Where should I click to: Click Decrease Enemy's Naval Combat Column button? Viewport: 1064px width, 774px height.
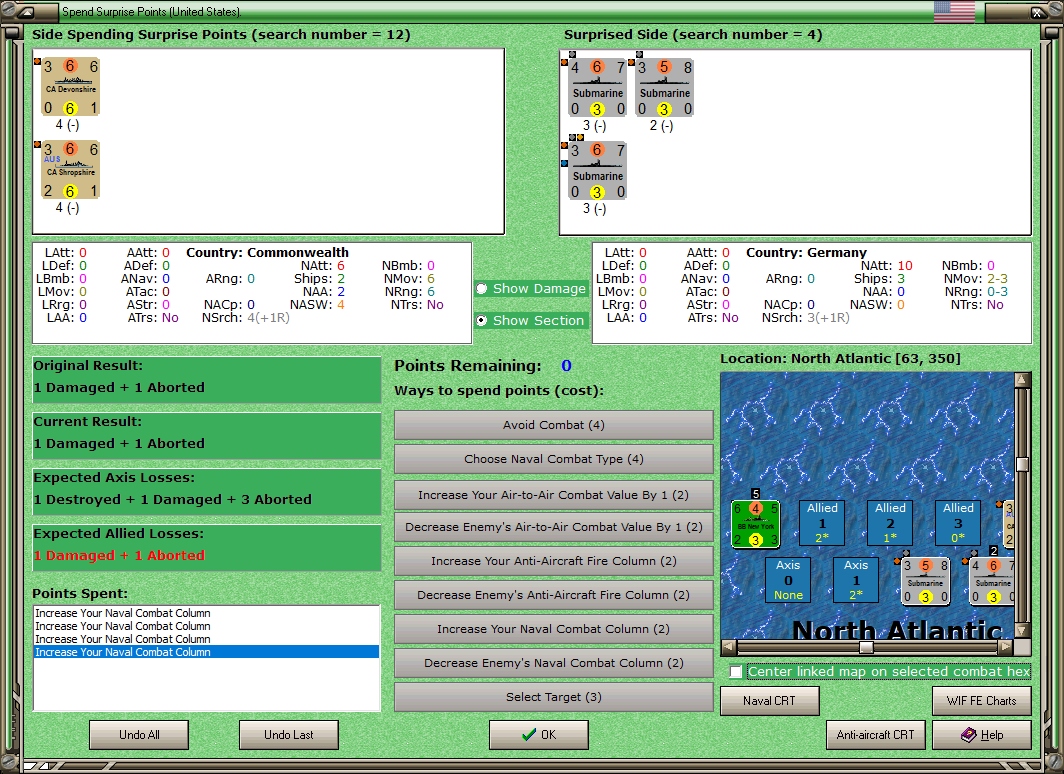tap(554, 663)
